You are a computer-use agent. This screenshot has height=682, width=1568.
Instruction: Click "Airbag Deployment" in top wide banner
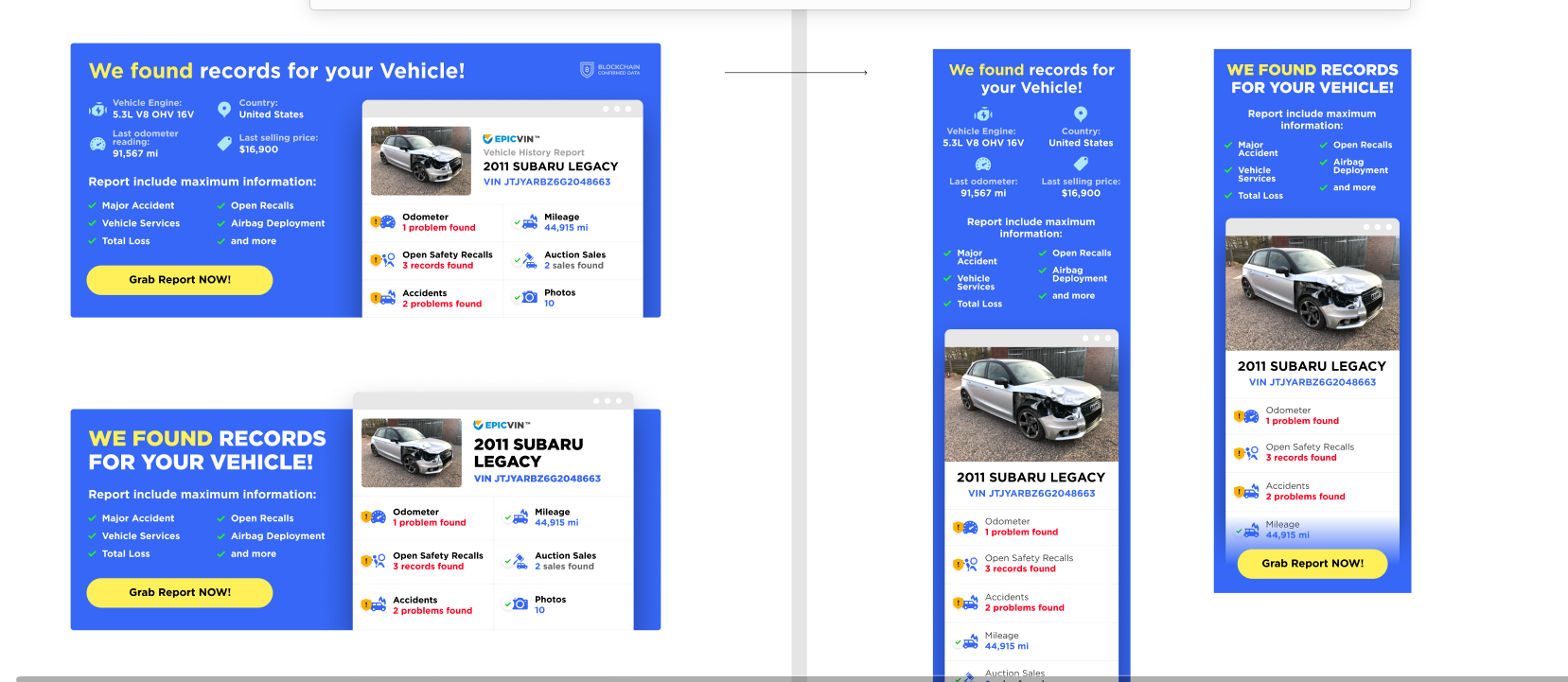(x=278, y=224)
